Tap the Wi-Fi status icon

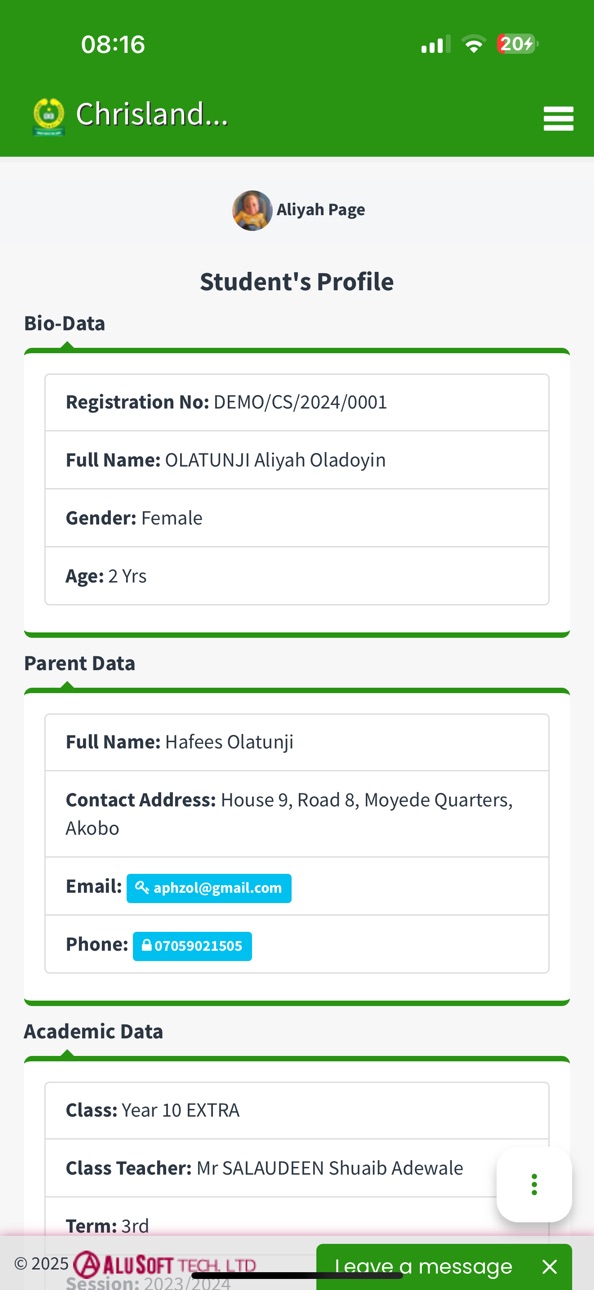point(474,44)
